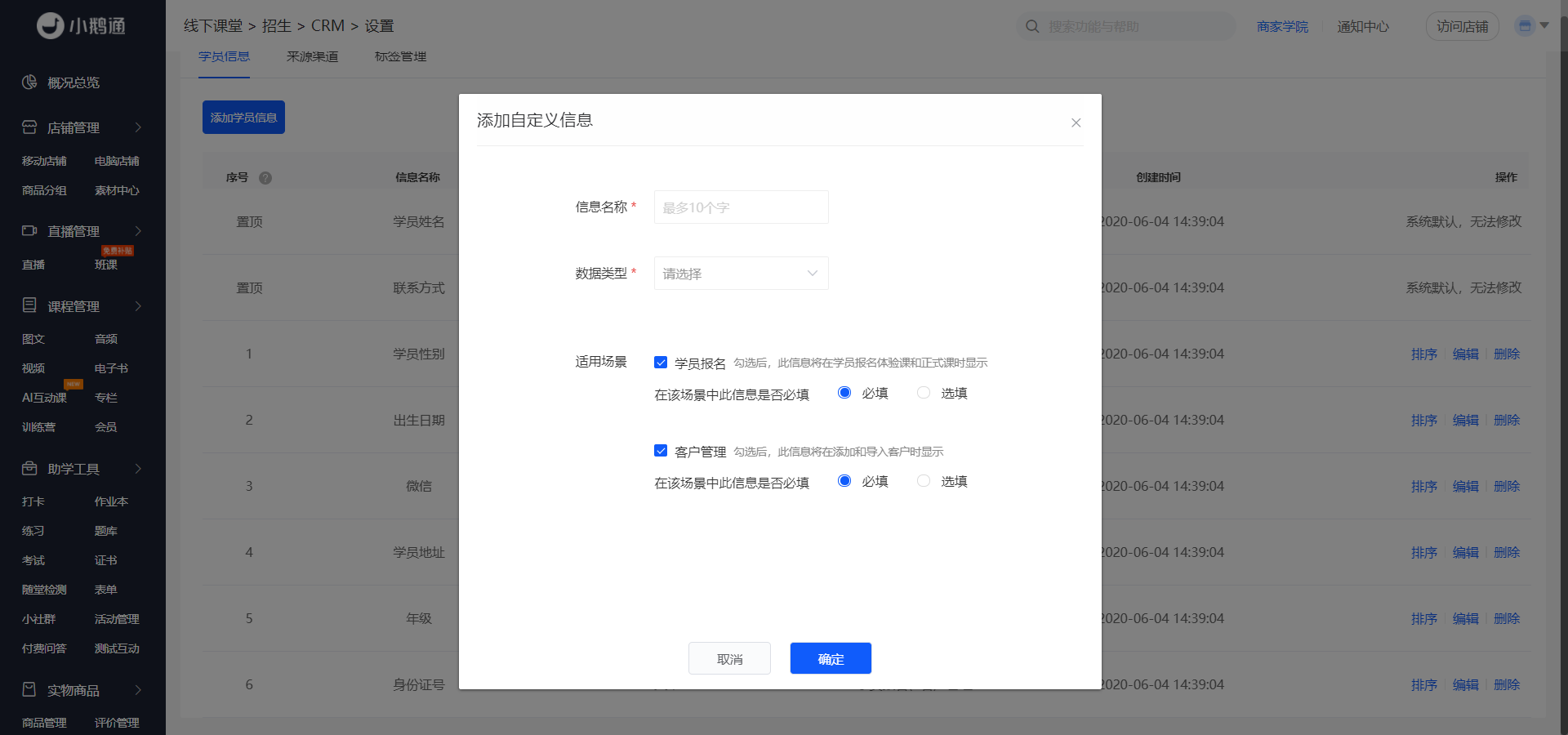Click 取消 to cancel dialog

click(729, 658)
